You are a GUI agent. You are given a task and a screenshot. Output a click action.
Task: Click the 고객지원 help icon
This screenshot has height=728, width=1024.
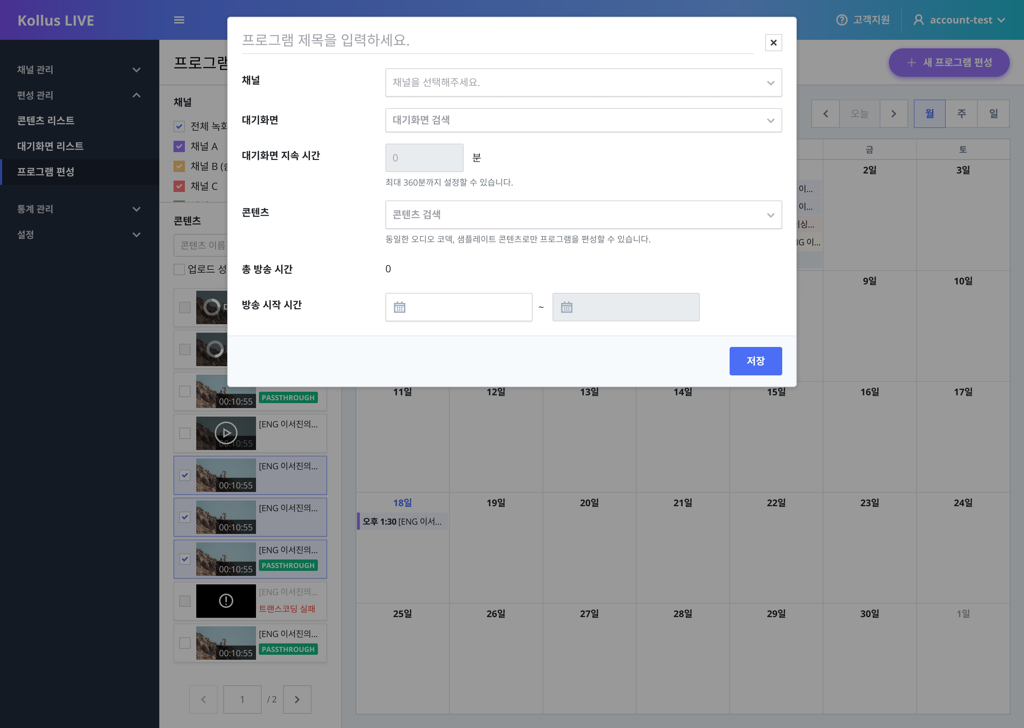click(x=841, y=20)
